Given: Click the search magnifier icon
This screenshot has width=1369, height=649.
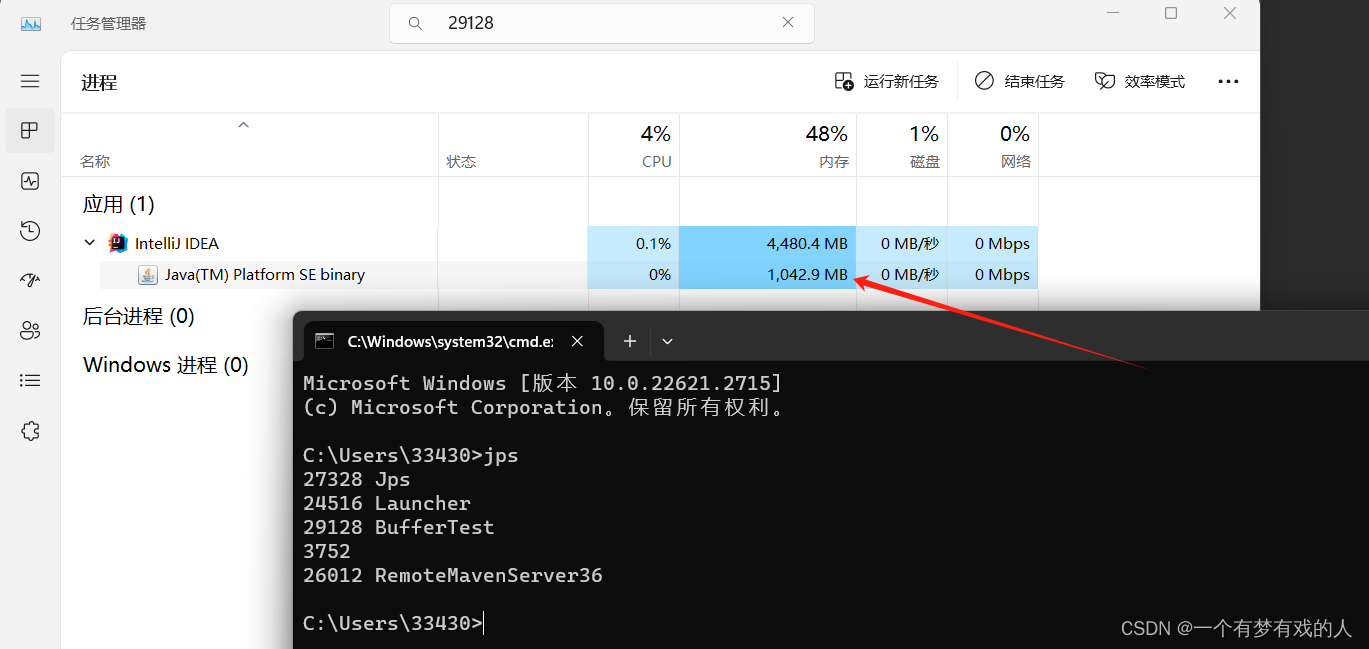Looking at the screenshot, I should (415, 23).
